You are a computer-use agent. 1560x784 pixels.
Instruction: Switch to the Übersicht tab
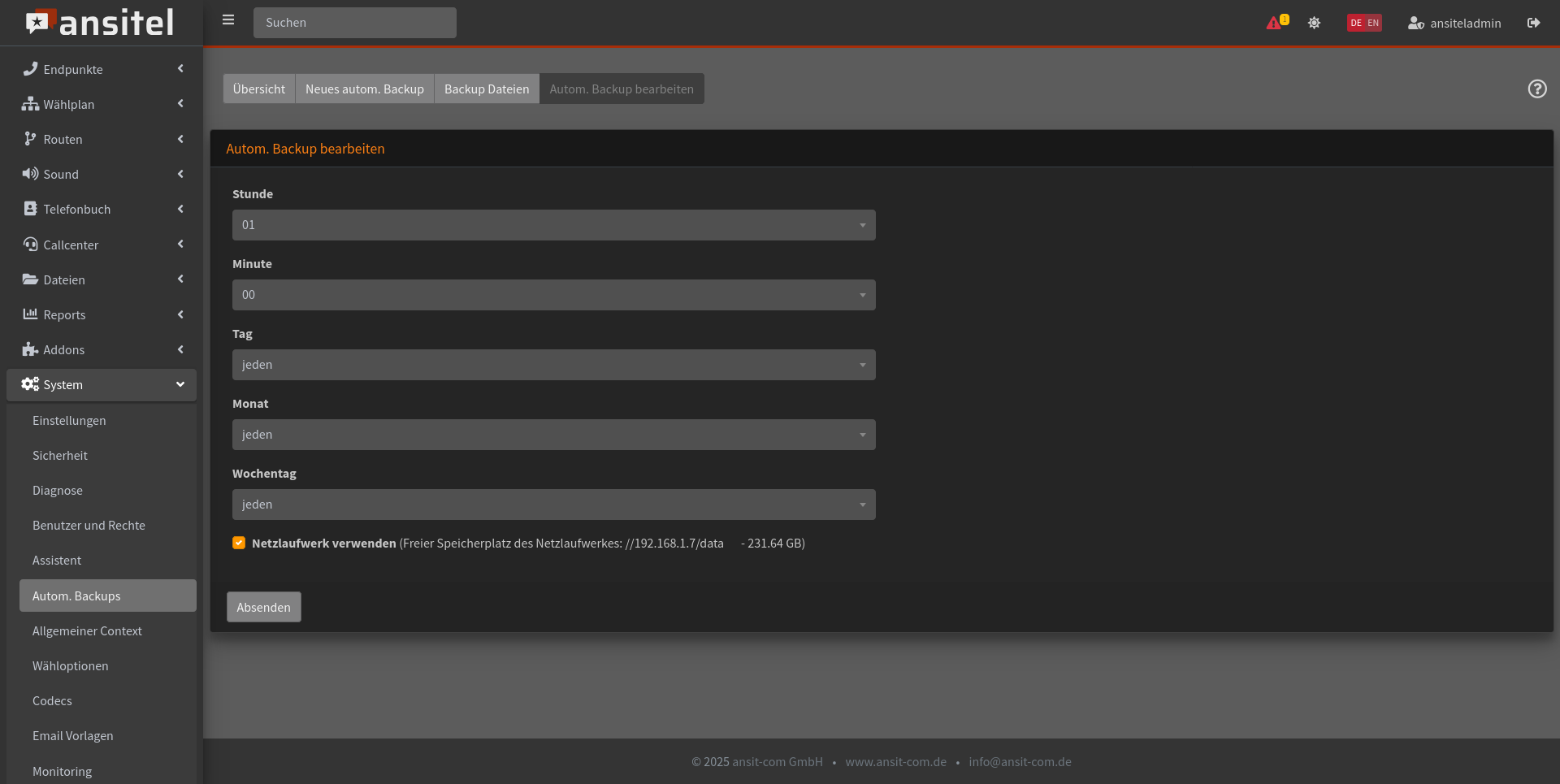259,89
